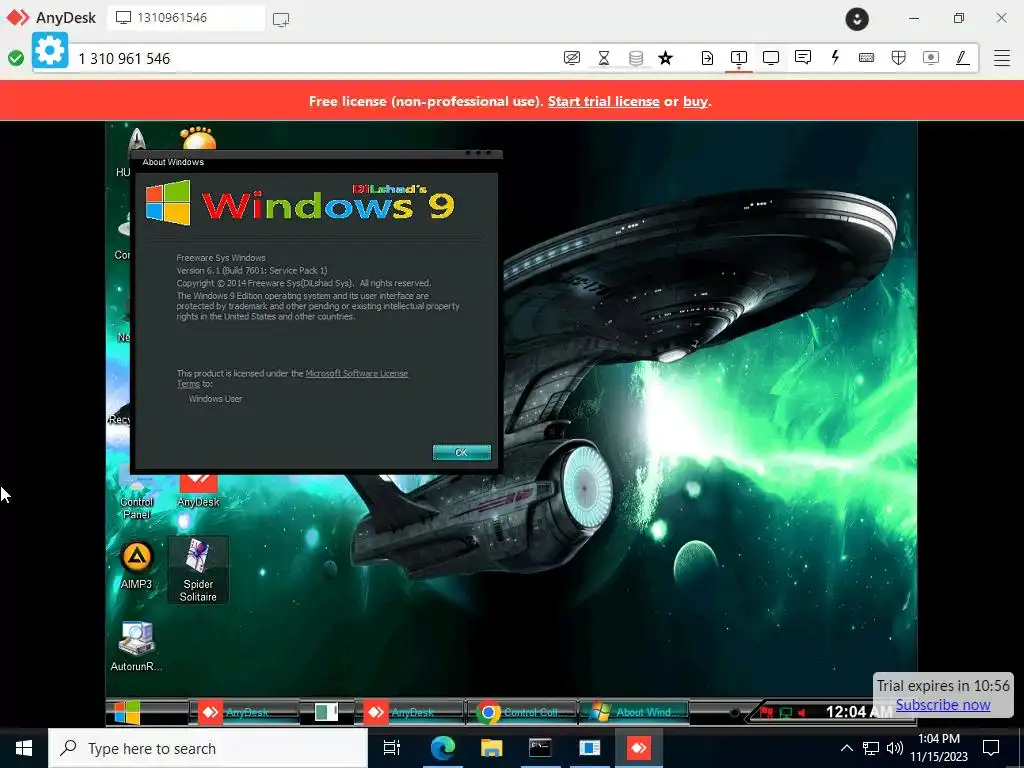This screenshot has width=1024, height=768.
Task: Open the Microsoft Software License Terms link
Action: [x=357, y=374]
